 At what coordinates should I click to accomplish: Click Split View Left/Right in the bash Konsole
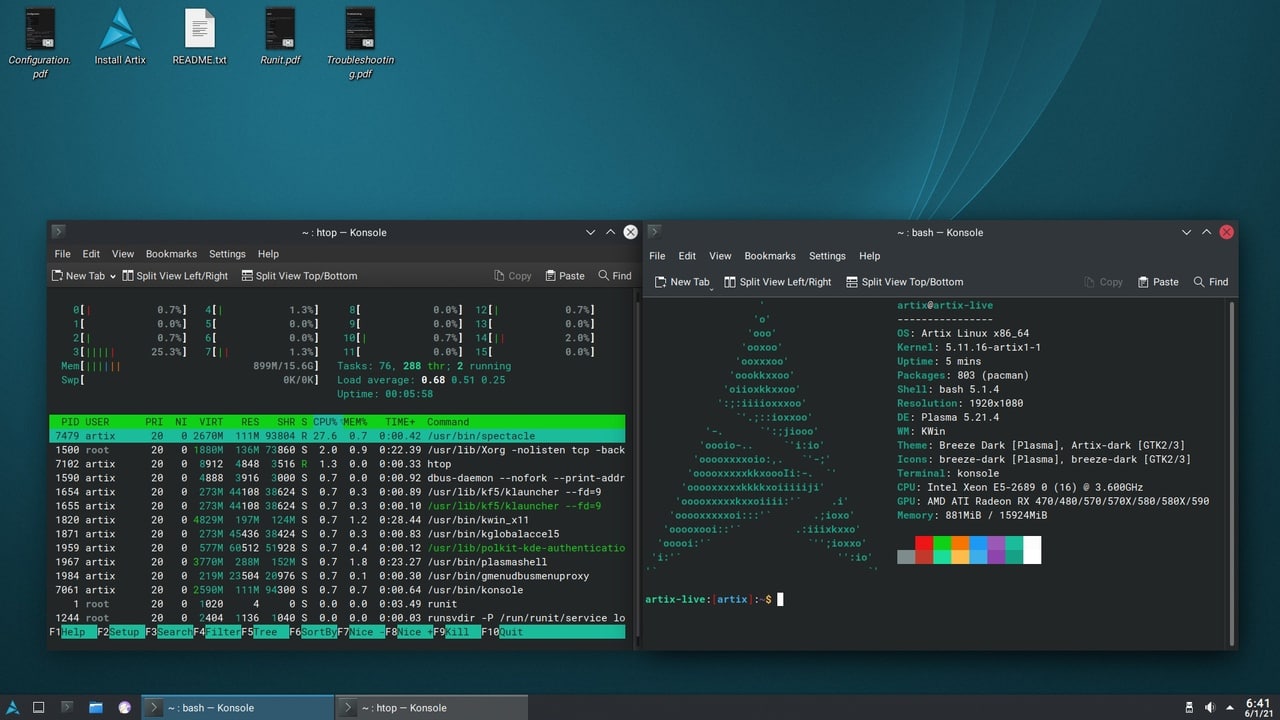(x=778, y=282)
